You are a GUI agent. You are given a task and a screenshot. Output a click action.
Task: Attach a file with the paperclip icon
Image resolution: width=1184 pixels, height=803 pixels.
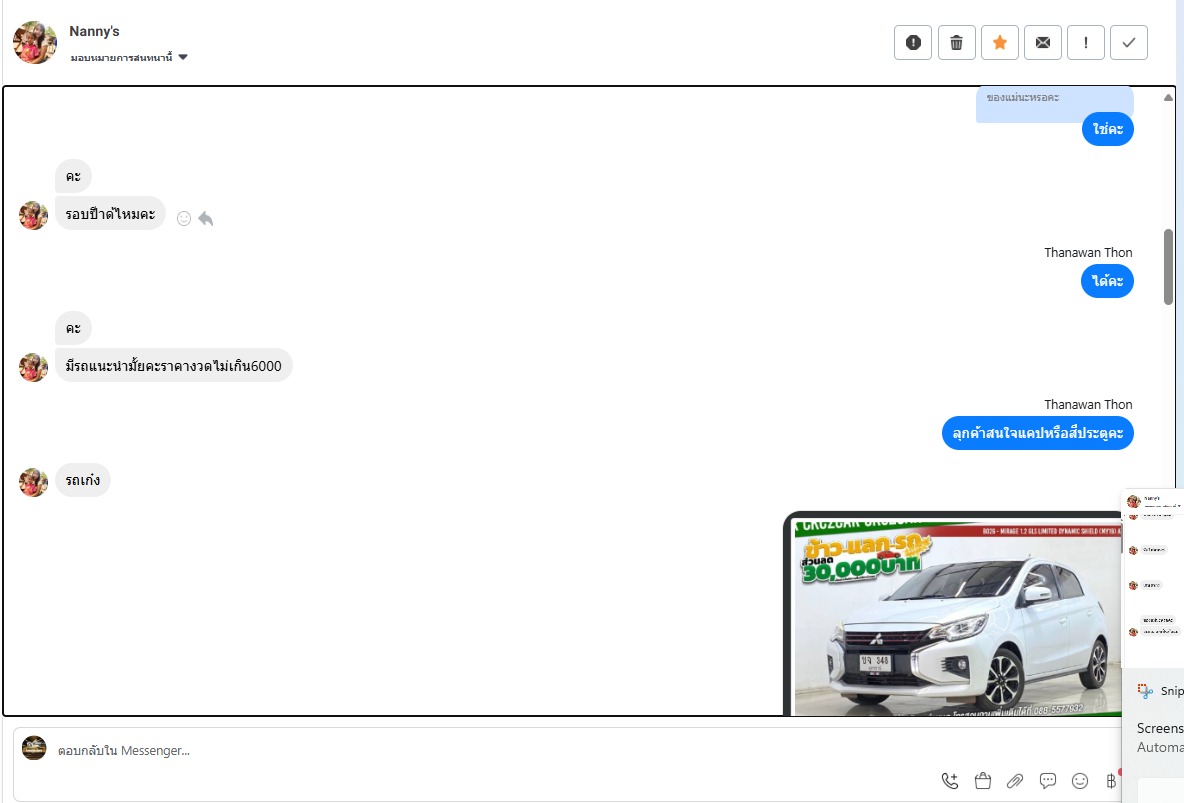[1015, 781]
